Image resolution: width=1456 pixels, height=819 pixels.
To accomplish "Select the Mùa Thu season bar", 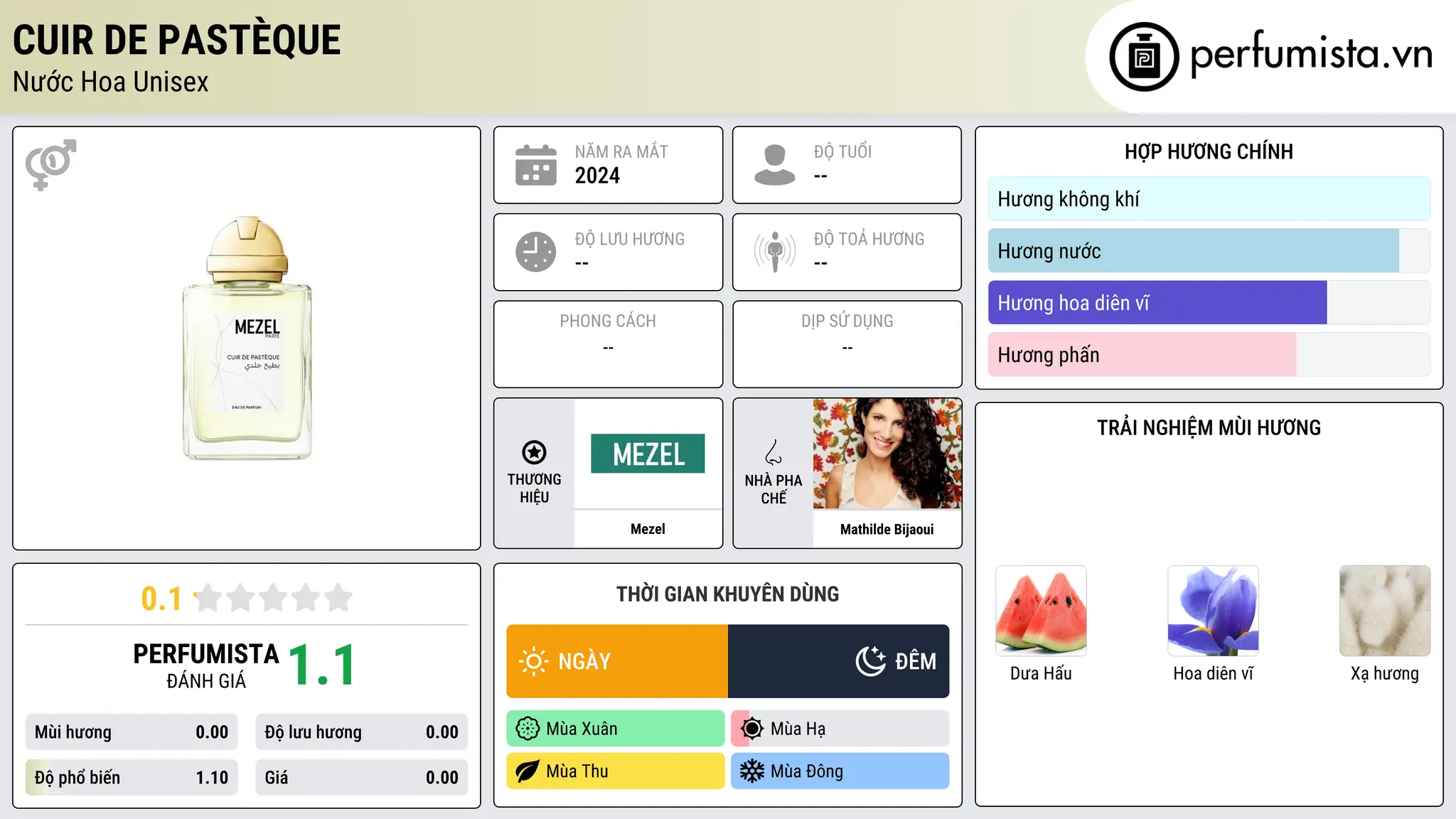I will pos(616,771).
